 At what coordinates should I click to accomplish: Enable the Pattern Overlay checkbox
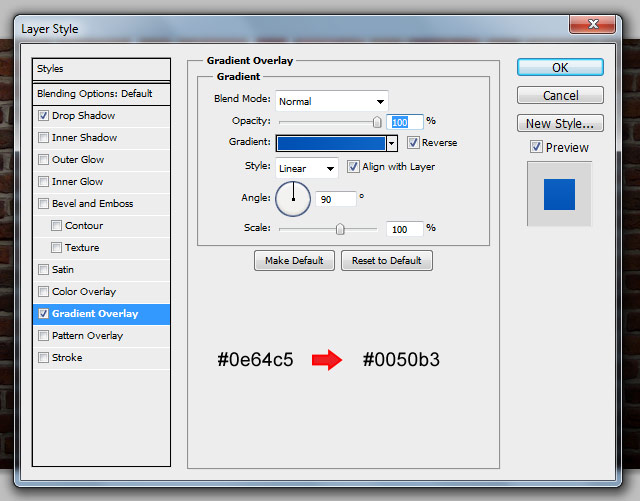coord(43,336)
